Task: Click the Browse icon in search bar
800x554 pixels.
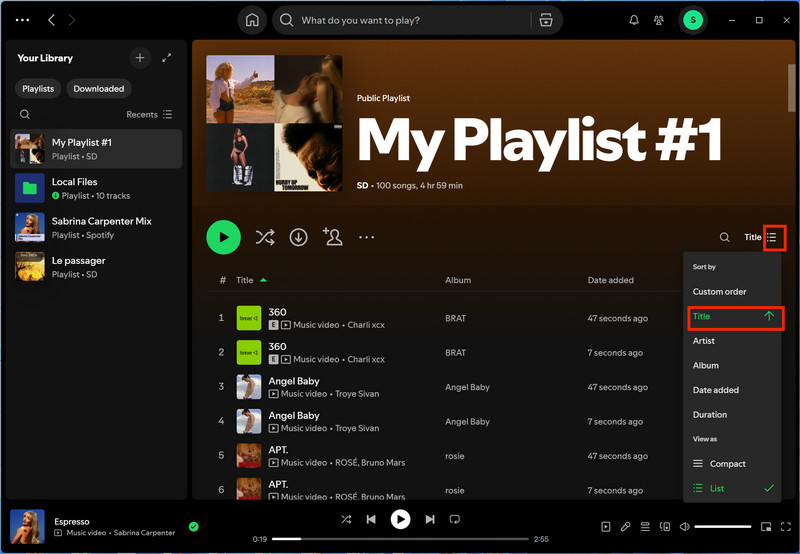Action: pyautogui.click(x=546, y=20)
